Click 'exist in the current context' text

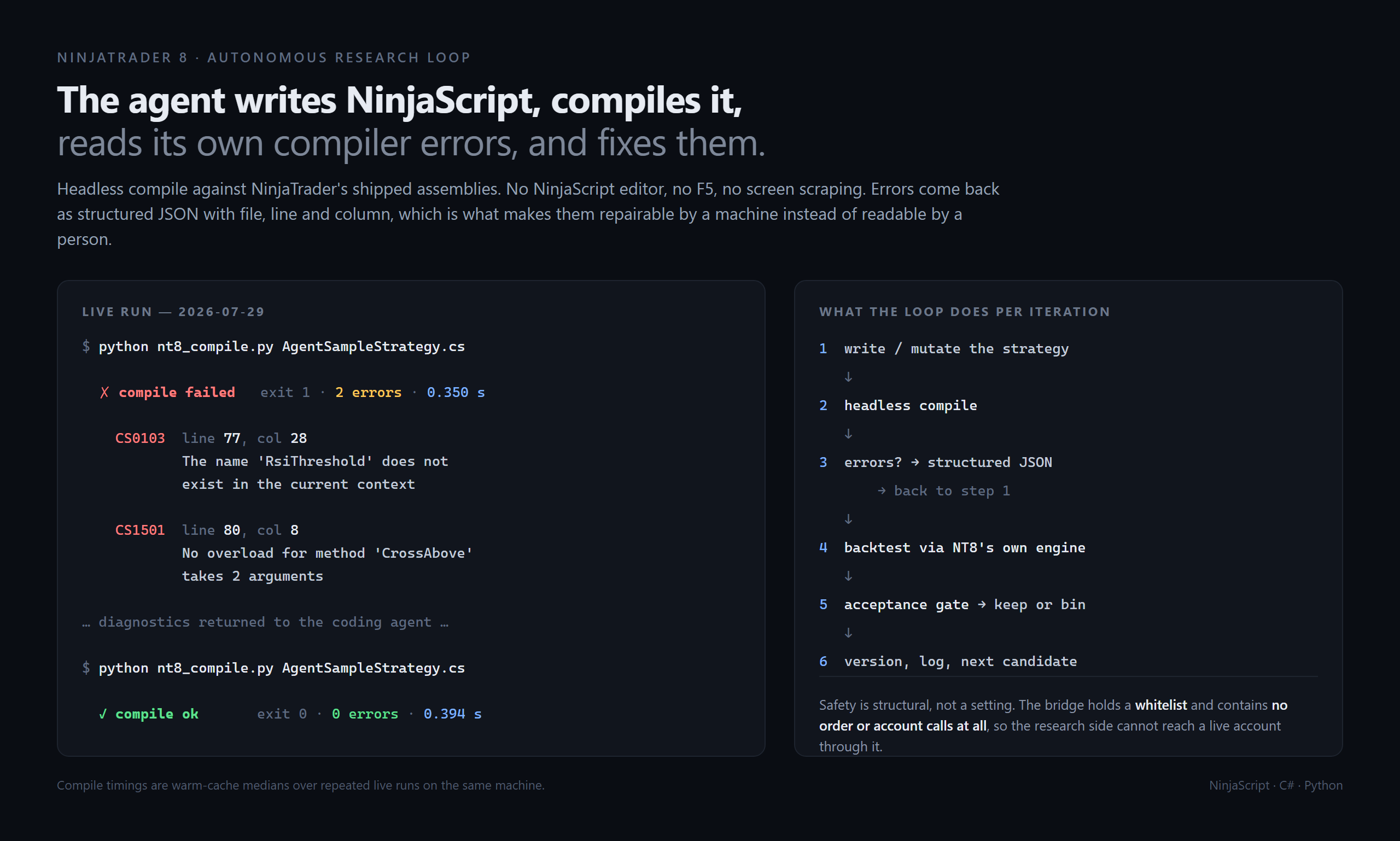(298, 484)
